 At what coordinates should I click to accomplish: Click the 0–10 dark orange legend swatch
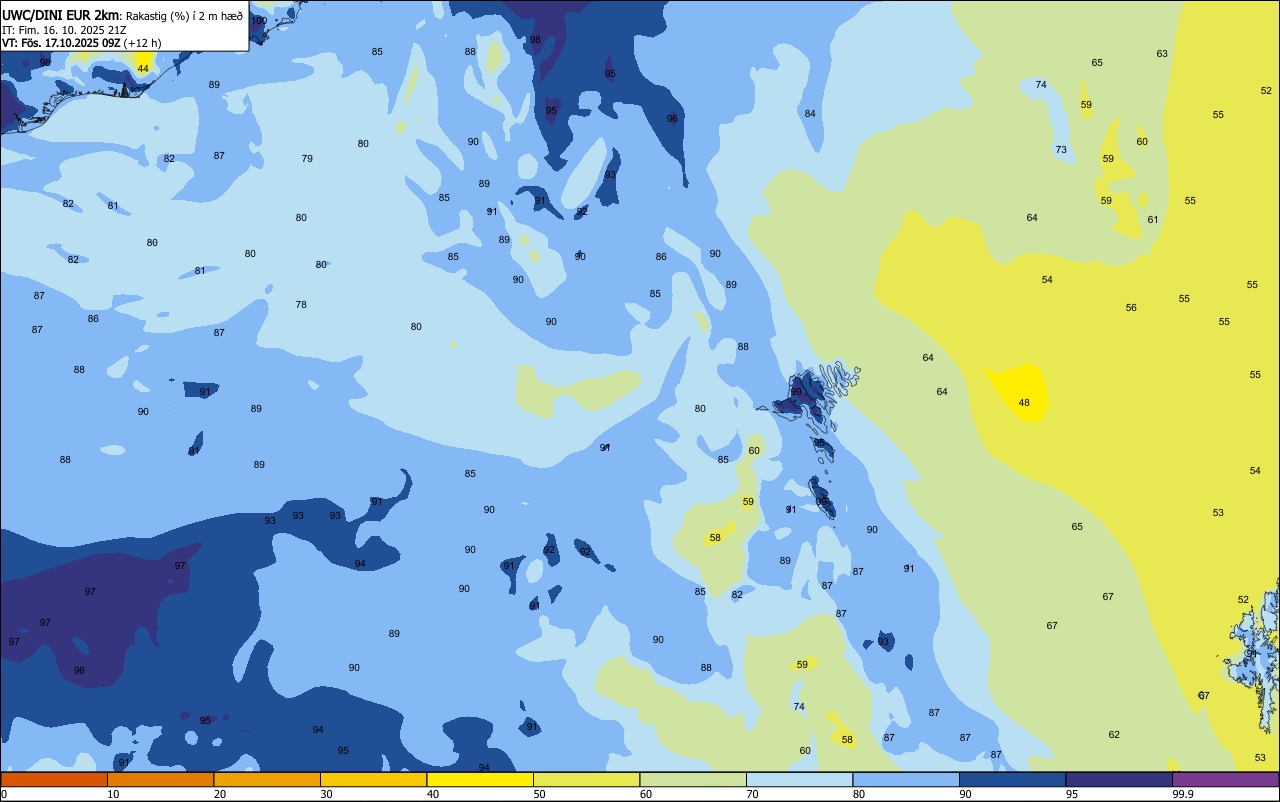[x=54, y=779]
